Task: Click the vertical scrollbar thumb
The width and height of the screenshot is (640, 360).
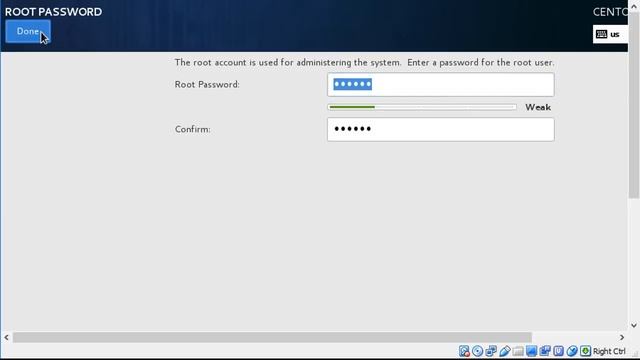Action: (634, 105)
